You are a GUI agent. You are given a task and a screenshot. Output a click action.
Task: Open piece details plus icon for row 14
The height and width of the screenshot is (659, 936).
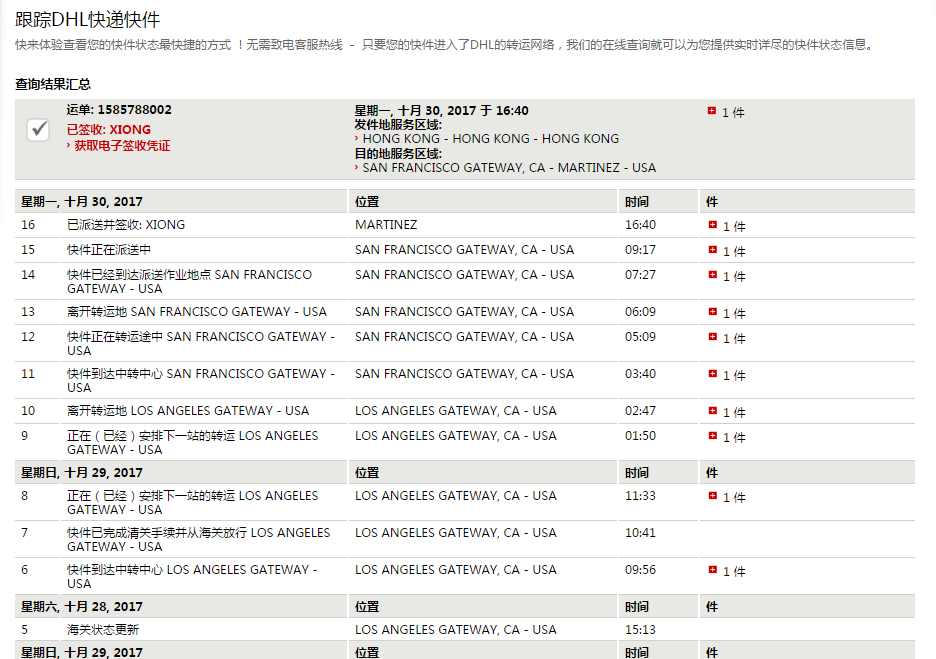(x=713, y=275)
